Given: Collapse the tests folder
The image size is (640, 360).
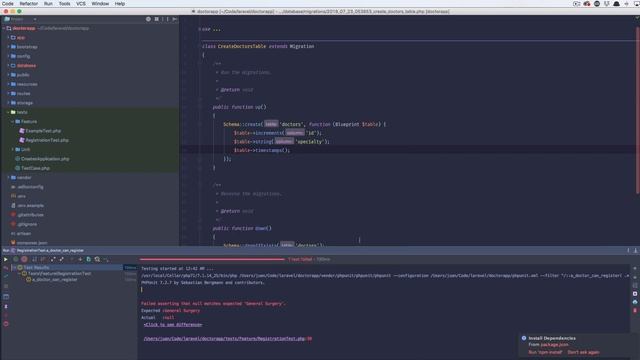Looking at the screenshot, I should tap(8, 112).
